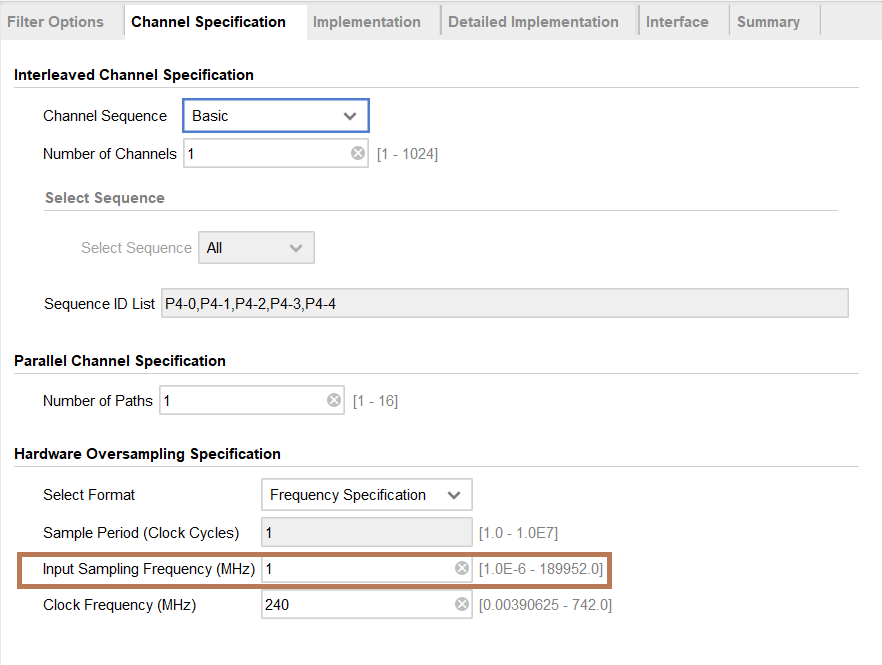
Task: Open the Summary tab
Action: click(768, 22)
